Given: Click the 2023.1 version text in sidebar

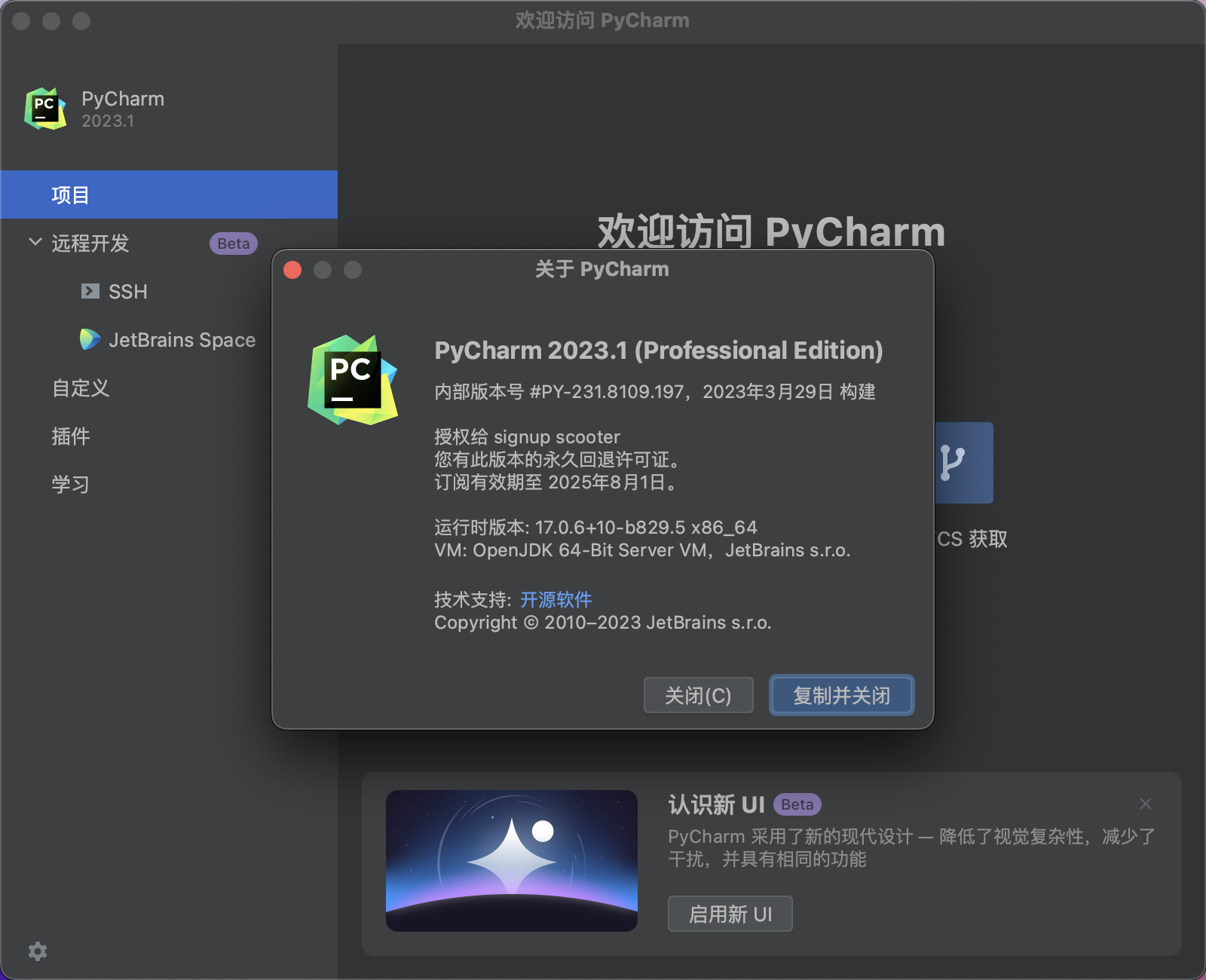Looking at the screenshot, I should (108, 121).
